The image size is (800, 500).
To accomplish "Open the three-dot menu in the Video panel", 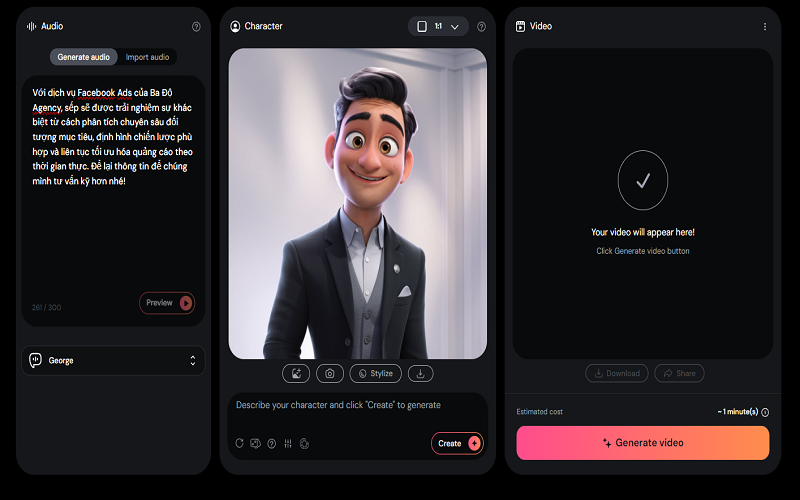I will (765, 26).
